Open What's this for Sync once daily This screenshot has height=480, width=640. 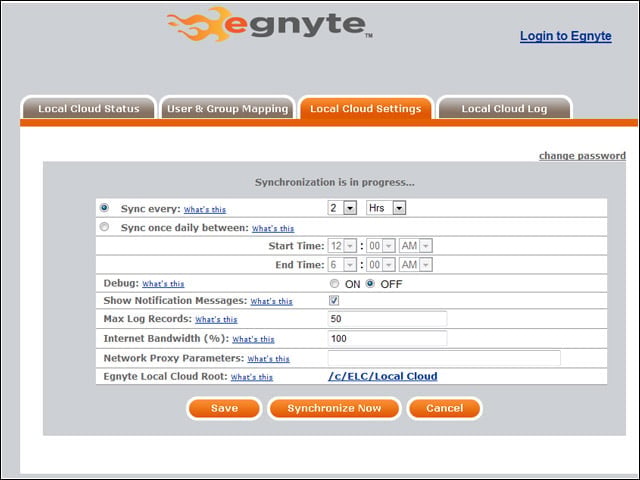point(273,228)
